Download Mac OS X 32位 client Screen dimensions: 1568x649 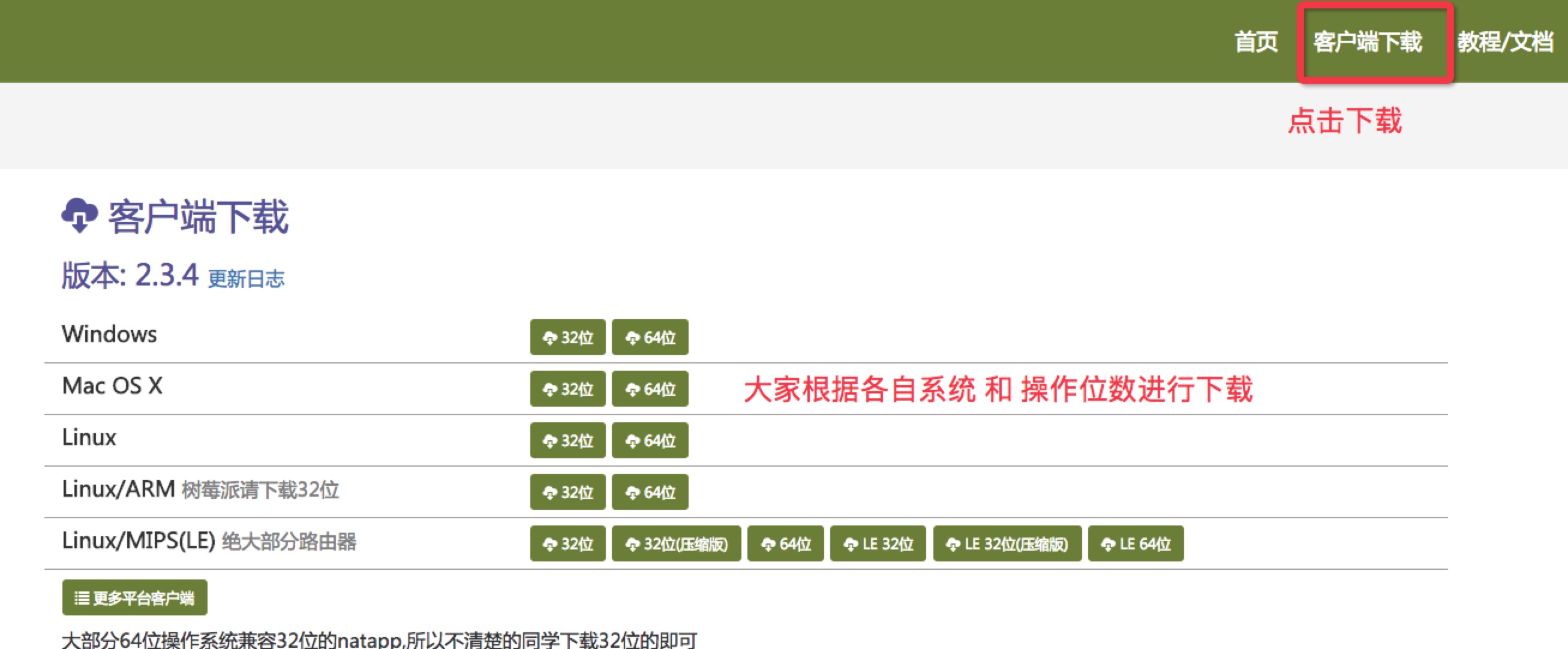click(x=567, y=389)
